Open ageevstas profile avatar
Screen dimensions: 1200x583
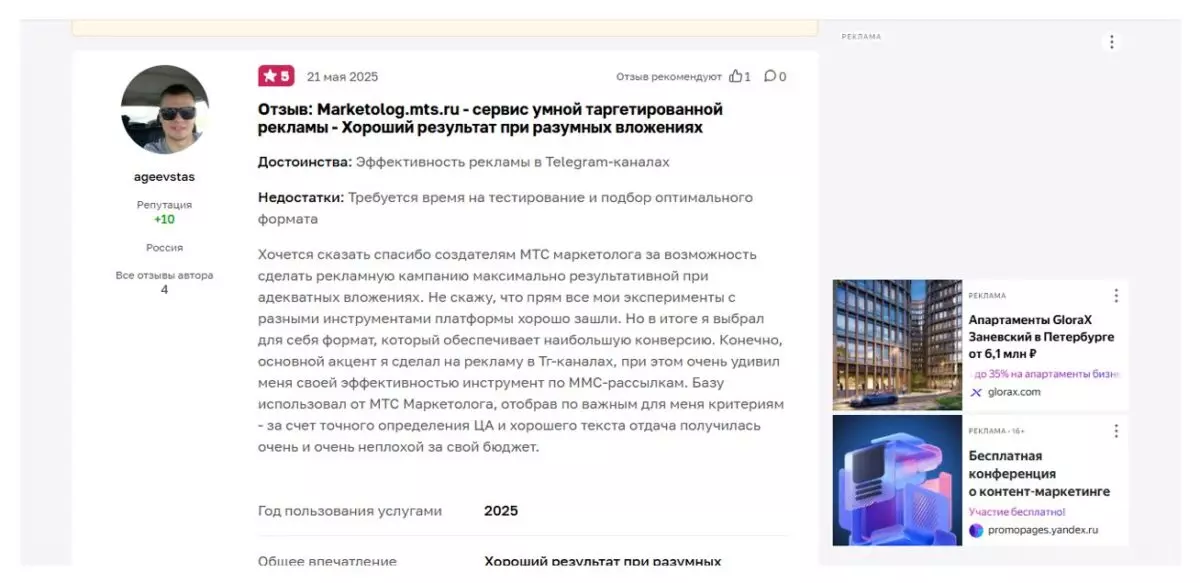coord(165,110)
